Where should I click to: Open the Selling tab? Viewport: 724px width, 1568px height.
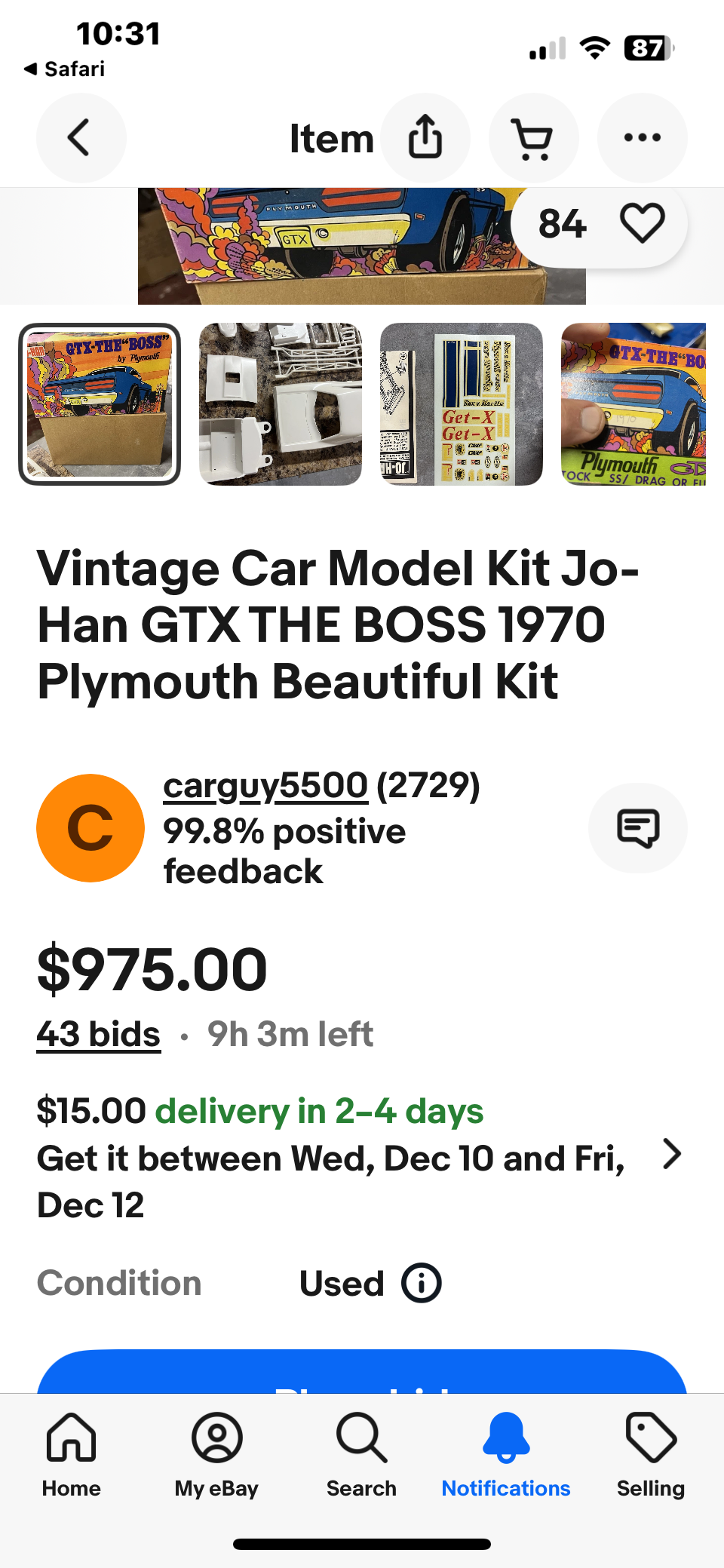pos(651,1455)
